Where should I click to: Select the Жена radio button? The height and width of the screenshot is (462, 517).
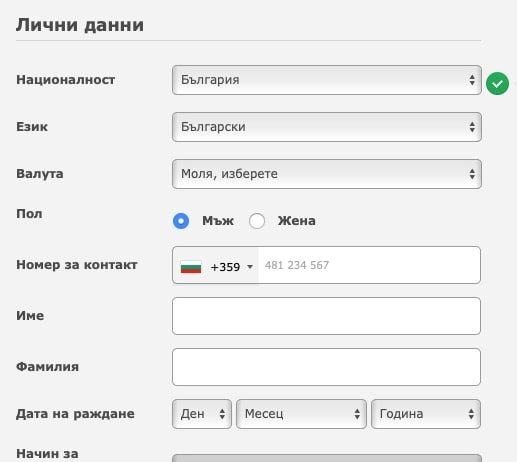257,221
